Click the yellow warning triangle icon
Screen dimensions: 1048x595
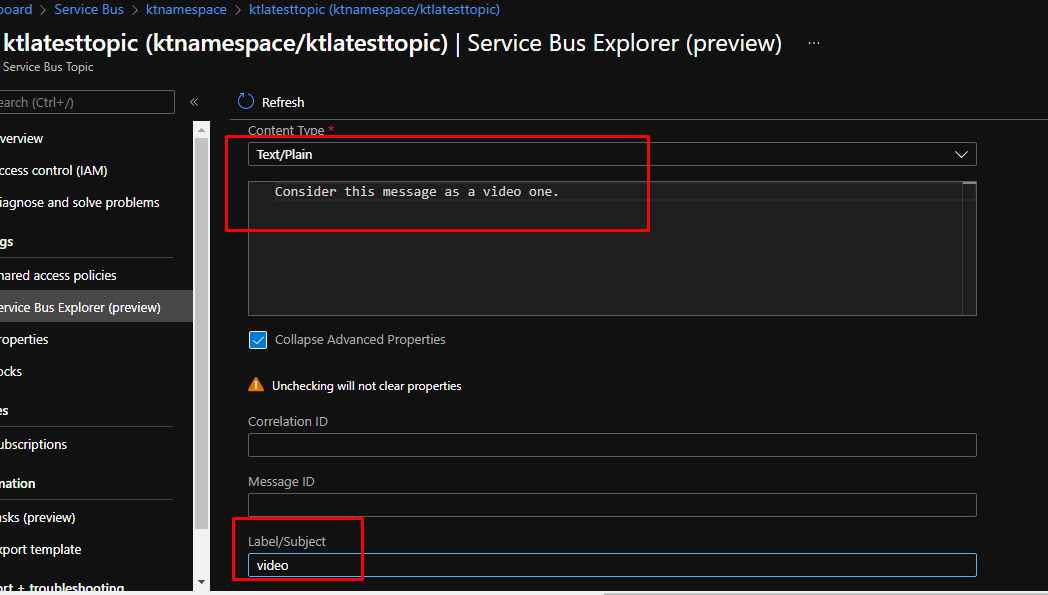[x=256, y=385]
